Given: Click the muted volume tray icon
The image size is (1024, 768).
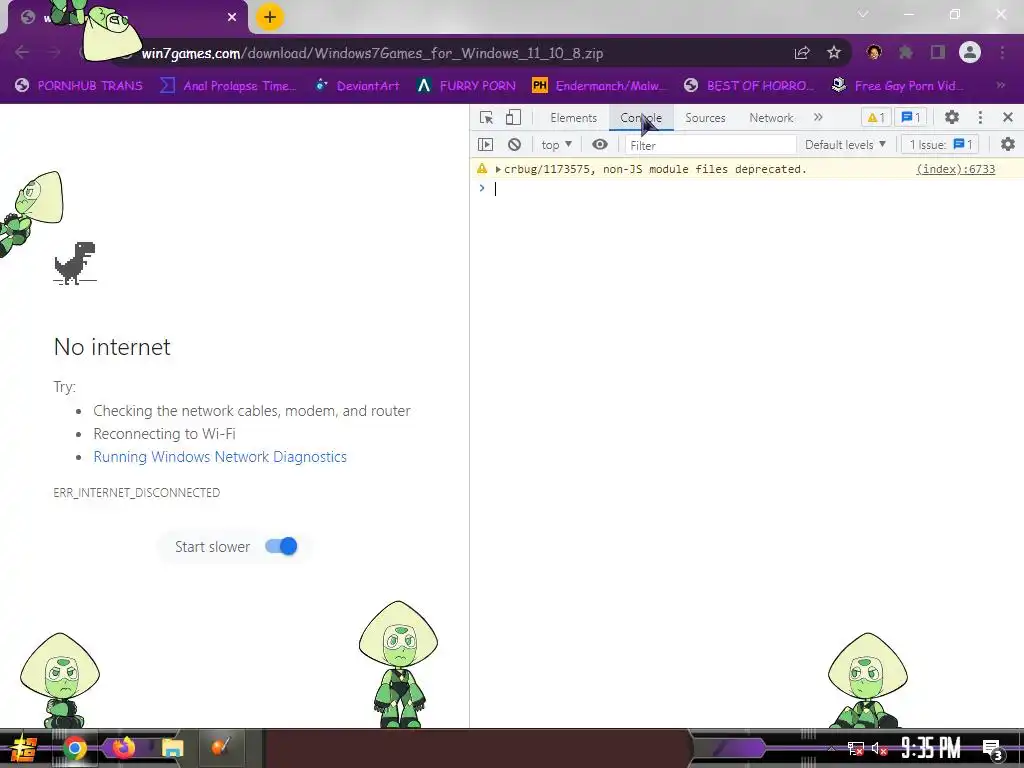Looking at the screenshot, I should pos(879,748).
